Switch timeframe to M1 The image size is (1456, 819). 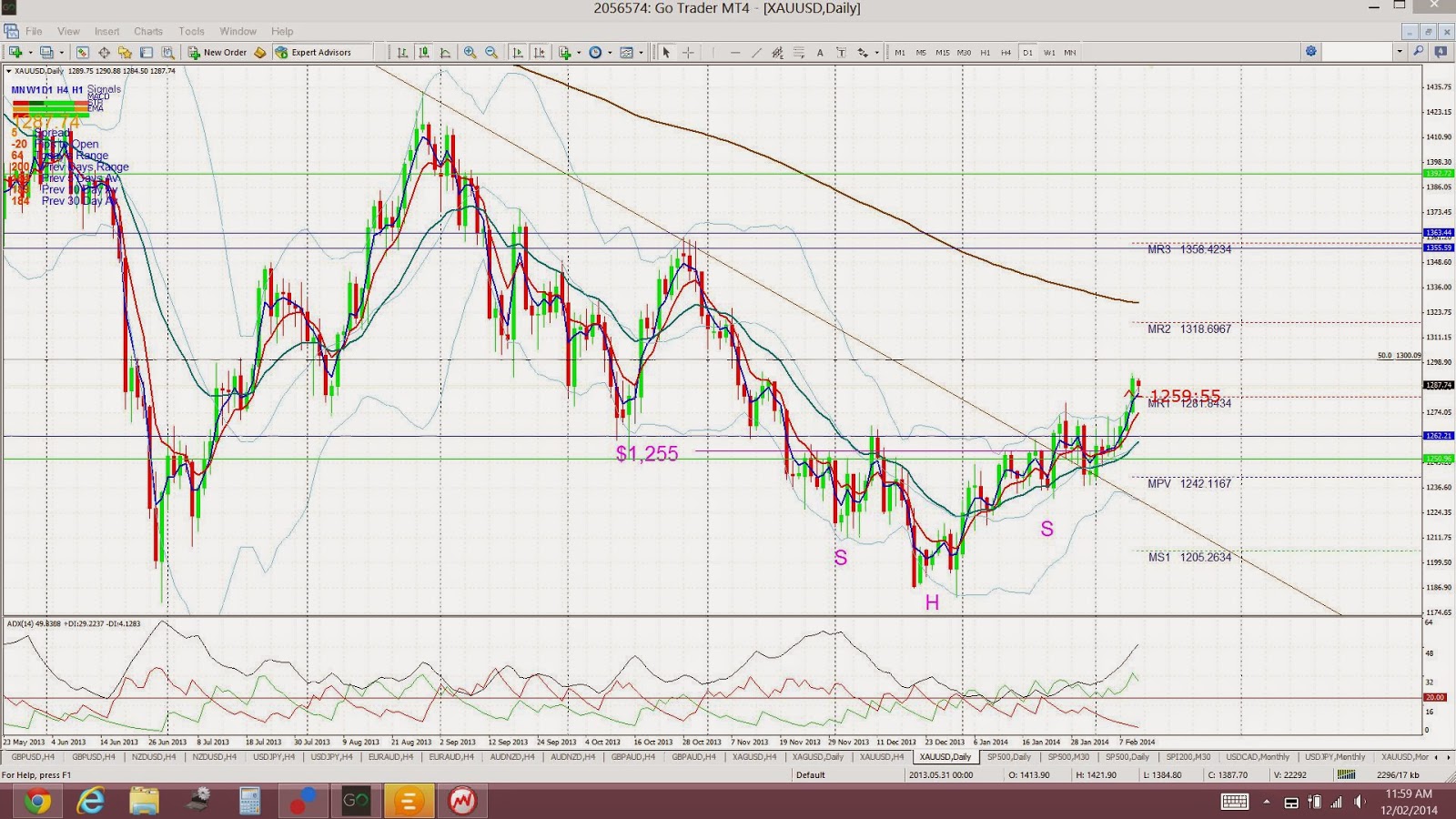(900, 53)
